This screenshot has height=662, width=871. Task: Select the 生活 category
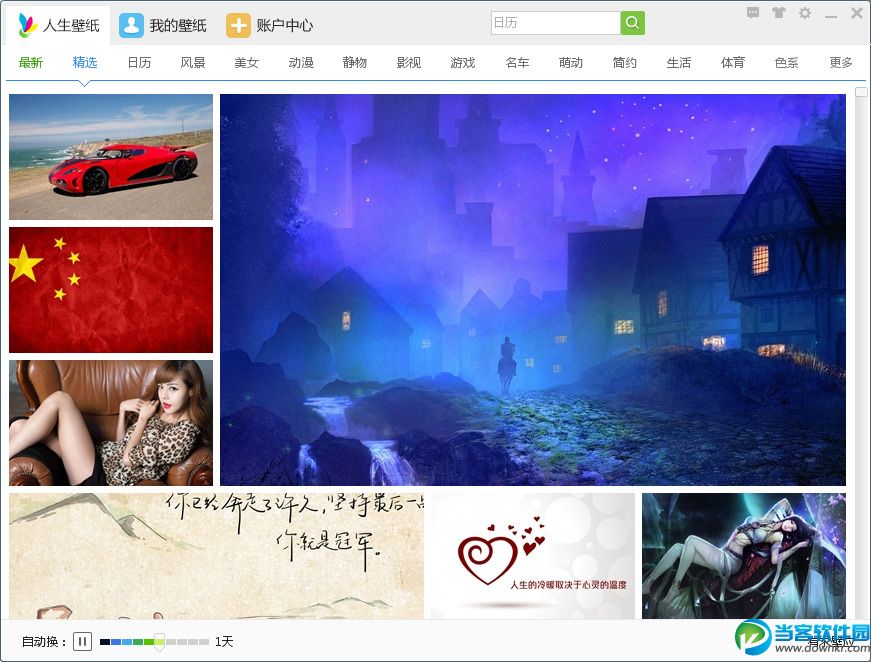coord(679,63)
